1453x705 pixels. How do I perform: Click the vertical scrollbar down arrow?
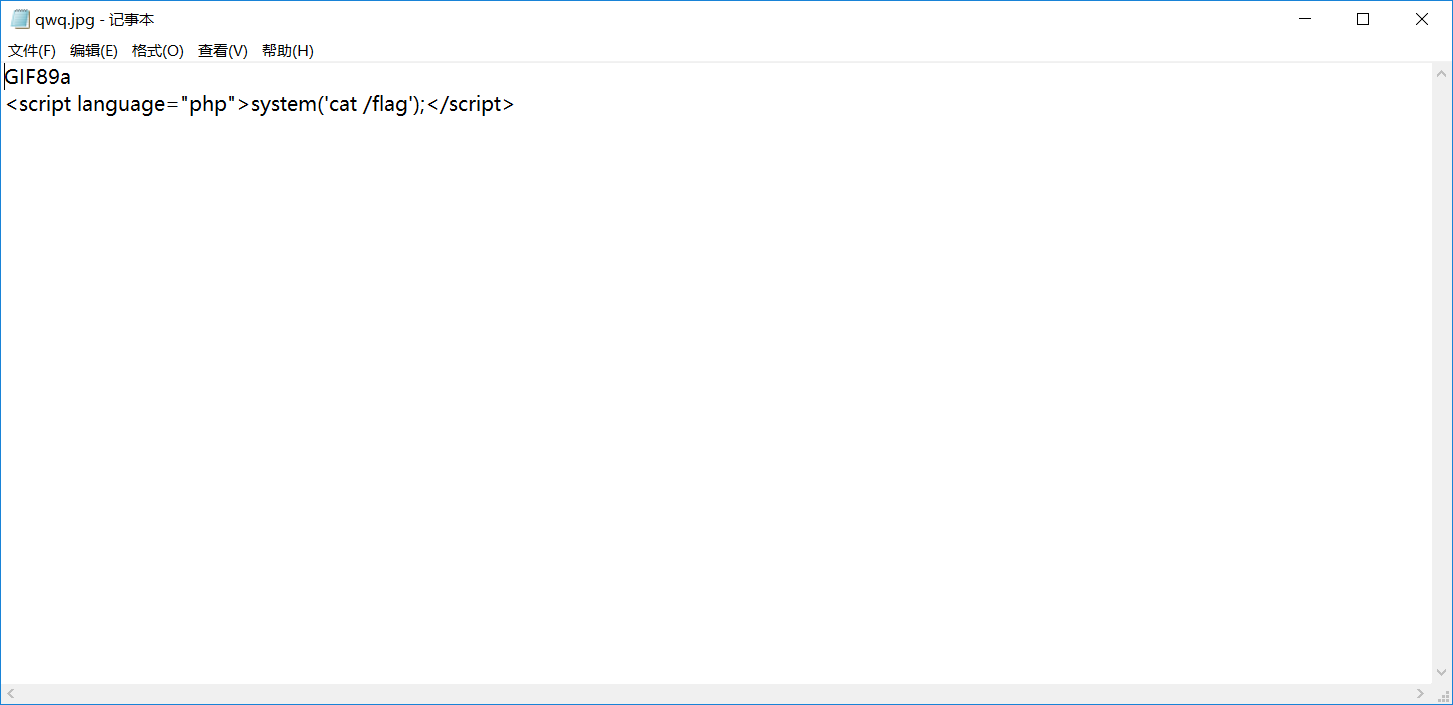tap(1442, 673)
